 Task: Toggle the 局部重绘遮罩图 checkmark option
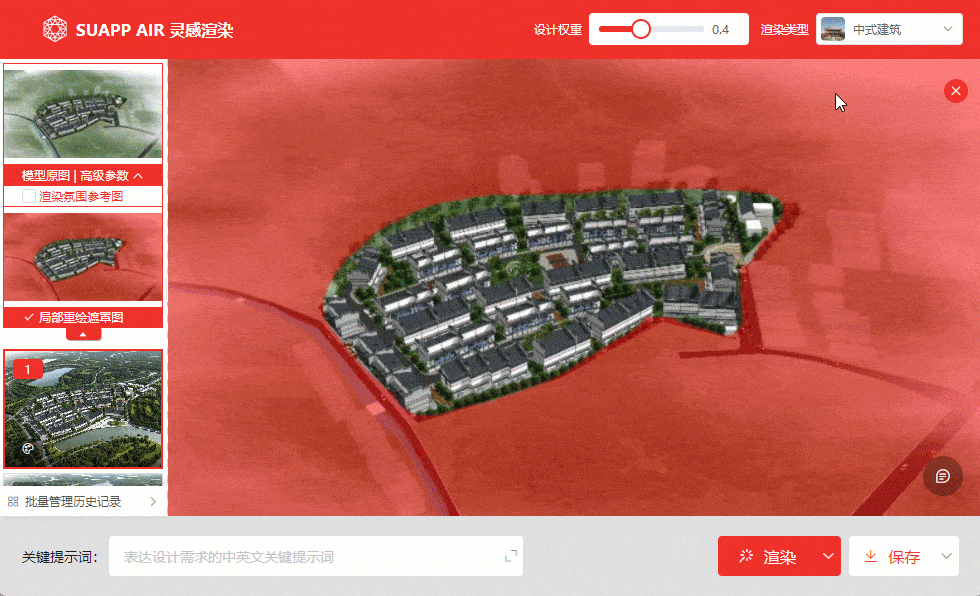tap(29, 317)
